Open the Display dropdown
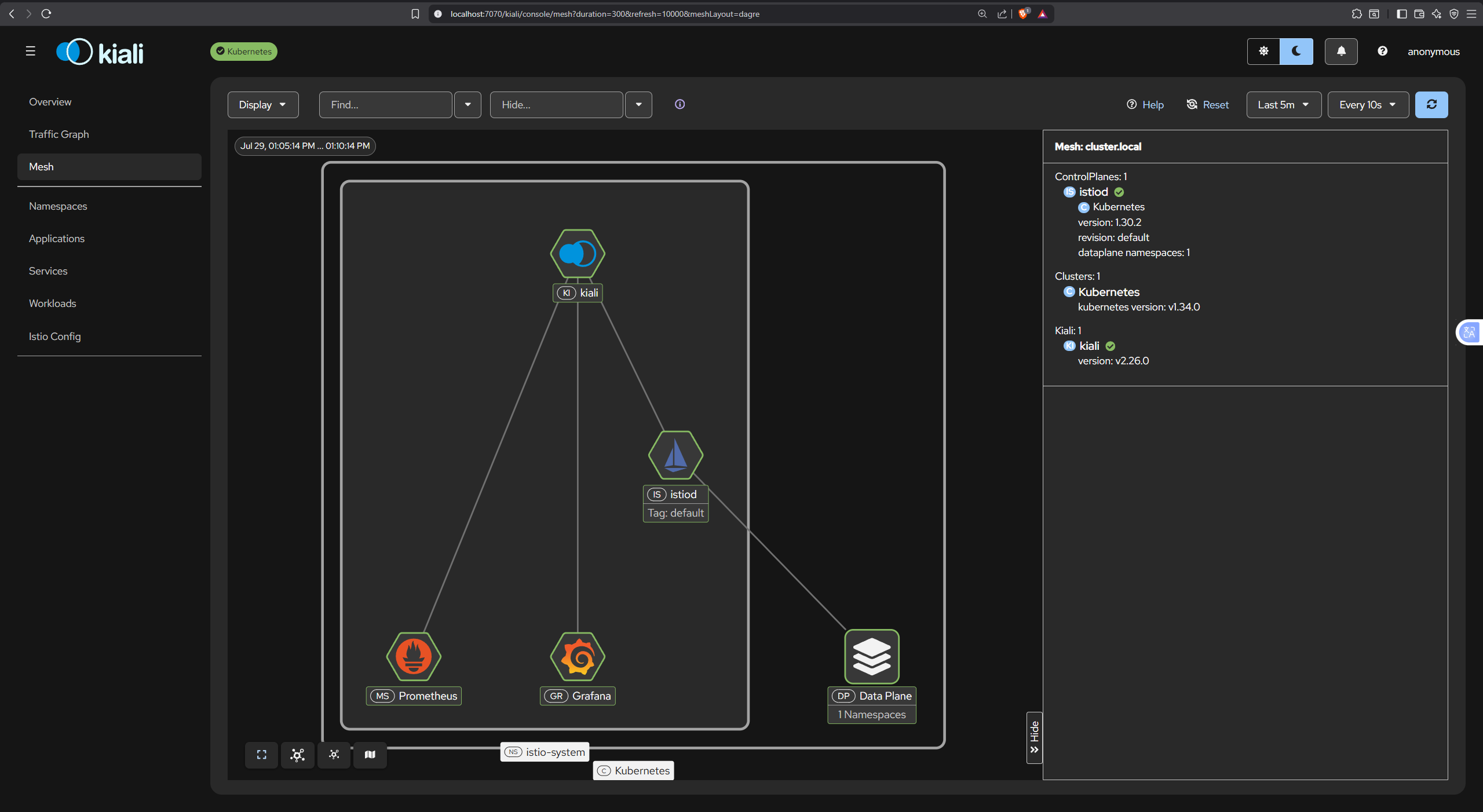The height and width of the screenshot is (812, 1483). pyautogui.click(x=263, y=105)
